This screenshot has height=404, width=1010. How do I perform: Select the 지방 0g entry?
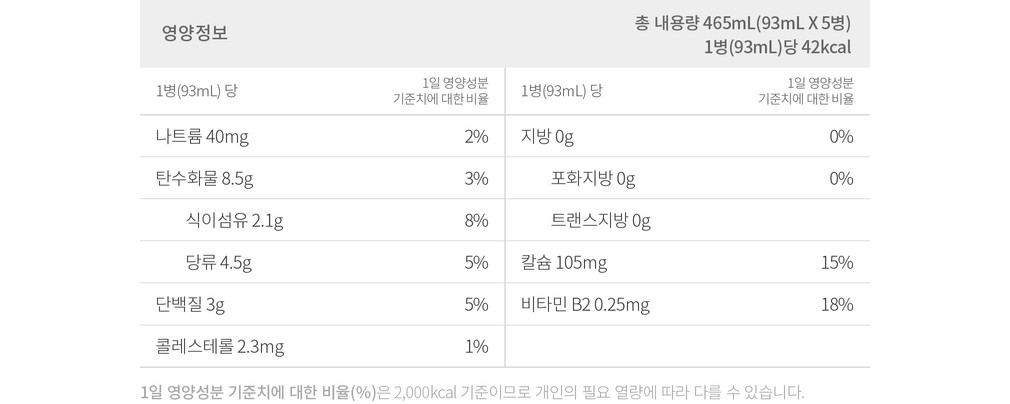point(548,137)
